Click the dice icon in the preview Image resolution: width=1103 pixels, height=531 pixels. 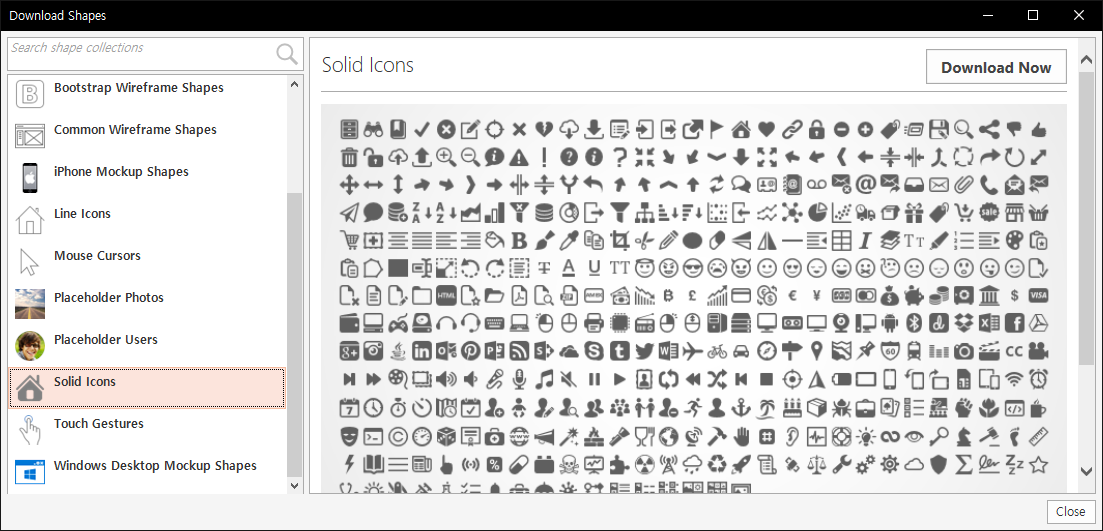click(x=446, y=436)
